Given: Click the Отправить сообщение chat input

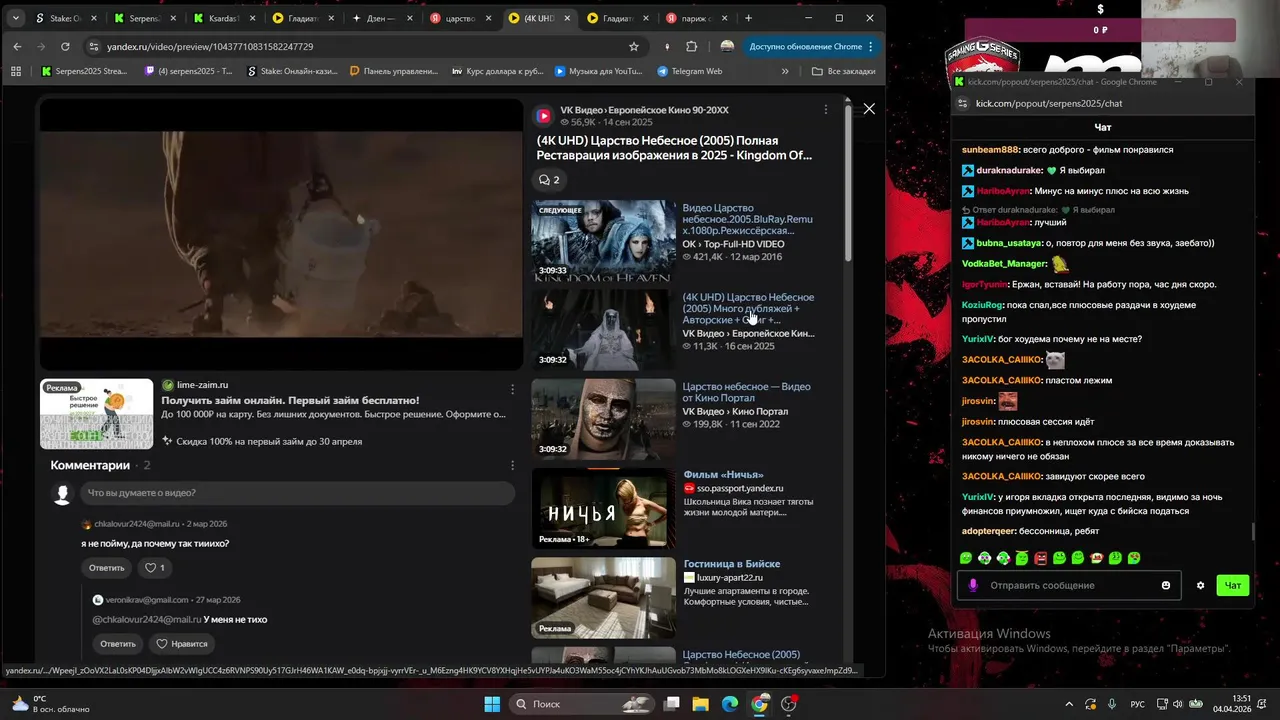Looking at the screenshot, I should [x=1067, y=585].
